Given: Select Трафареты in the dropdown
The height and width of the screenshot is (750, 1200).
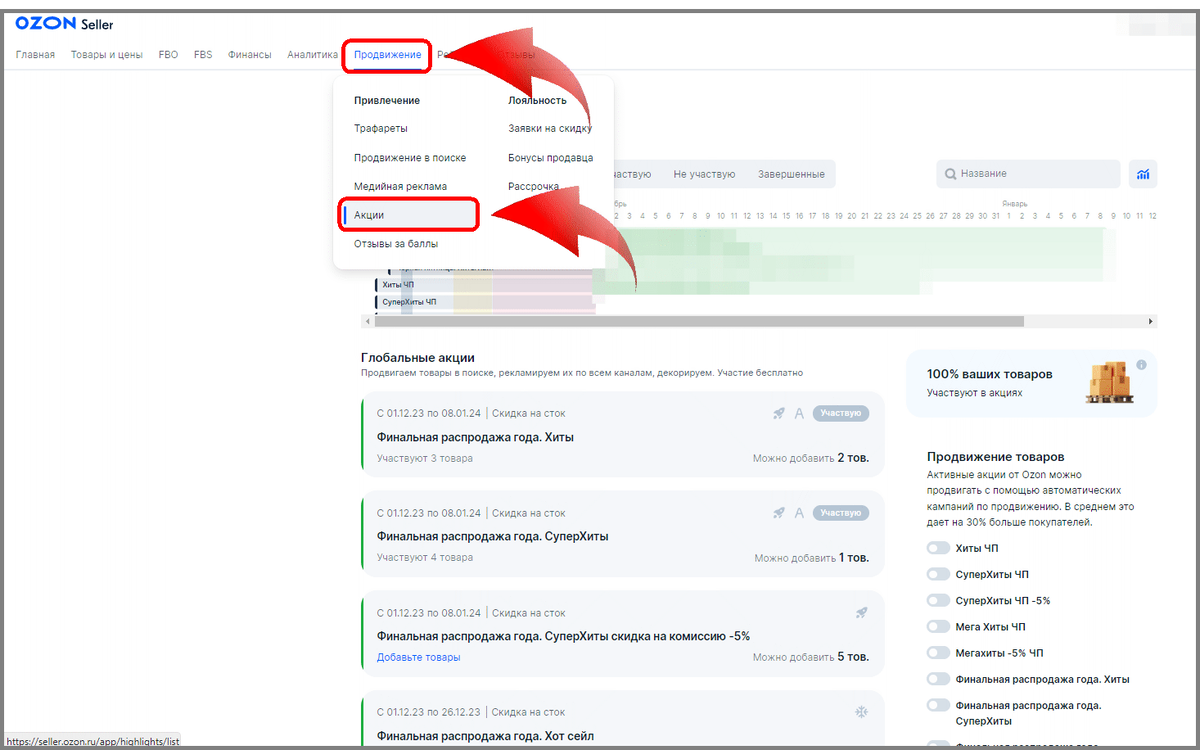Looking at the screenshot, I should tap(381, 129).
